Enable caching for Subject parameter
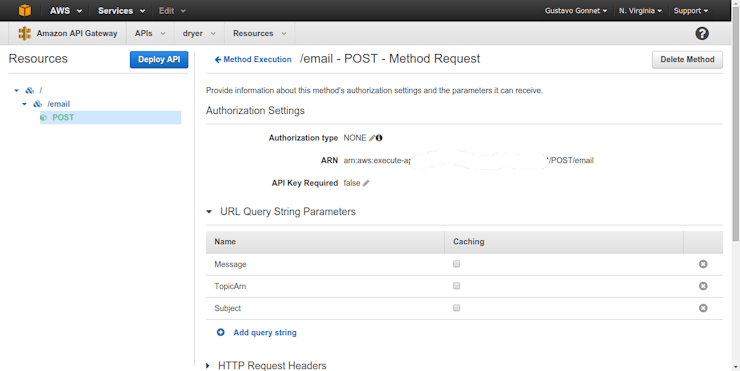 tap(456, 308)
